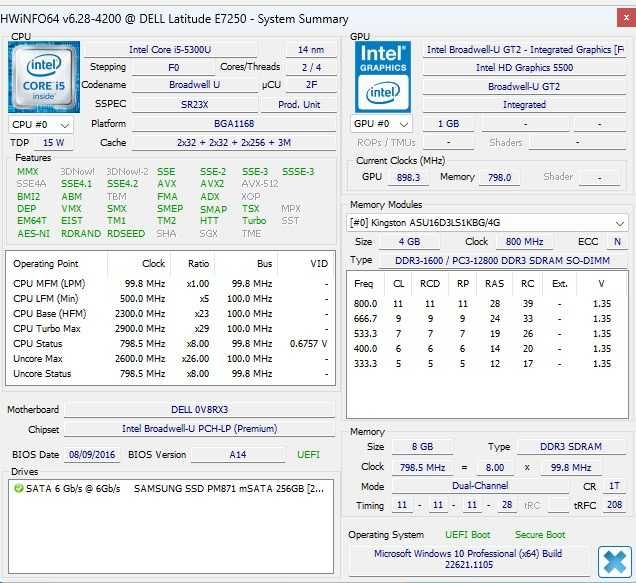
Task: Click the Intel HD Graphics 5500 field
Action: click(x=524, y=67)
